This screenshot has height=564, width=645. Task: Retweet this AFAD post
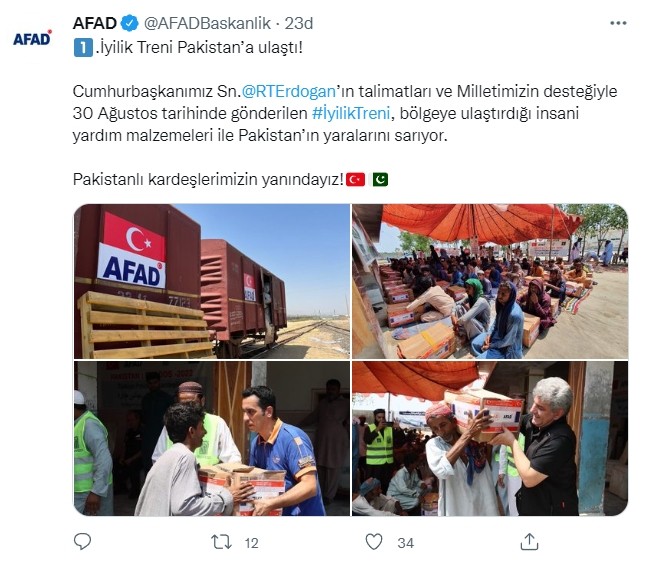[221, 542]
